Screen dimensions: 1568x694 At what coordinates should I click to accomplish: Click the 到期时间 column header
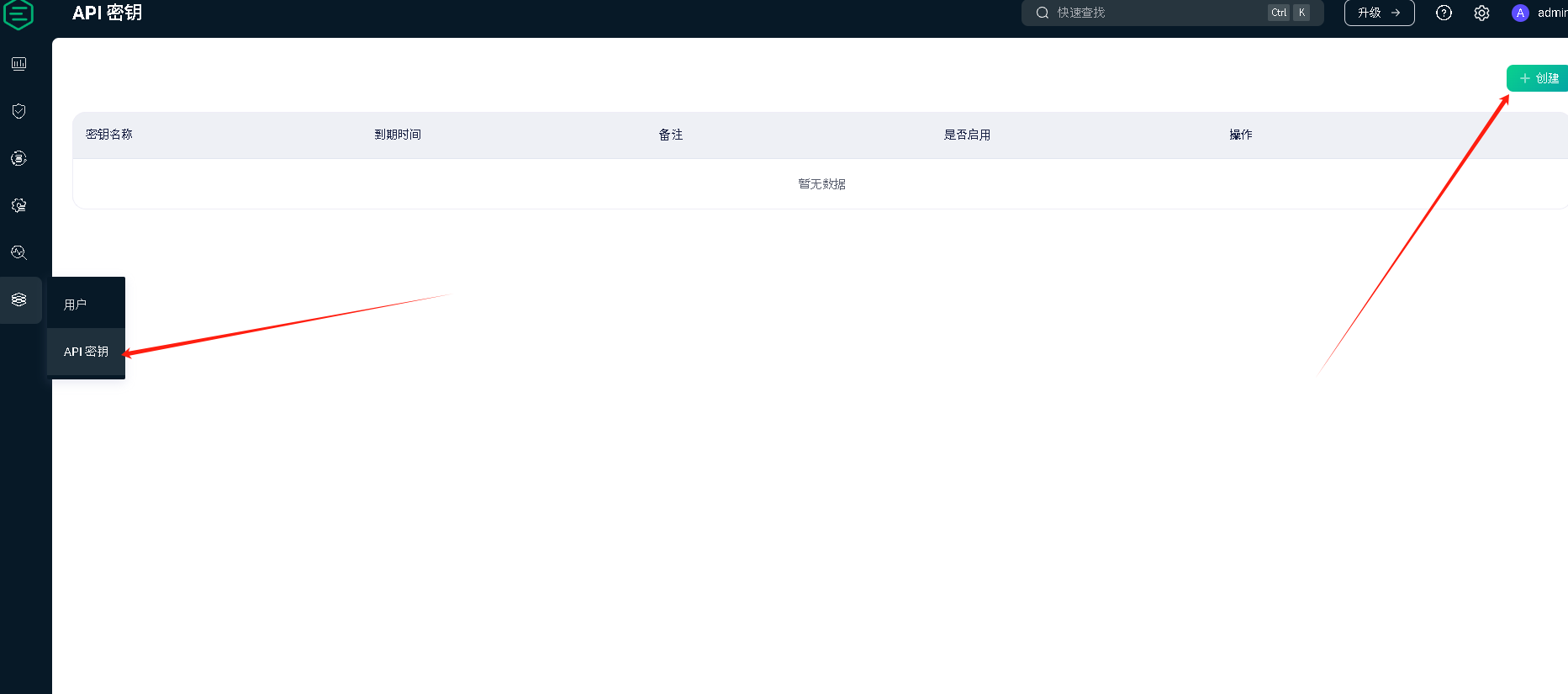[x=398, y=135]
